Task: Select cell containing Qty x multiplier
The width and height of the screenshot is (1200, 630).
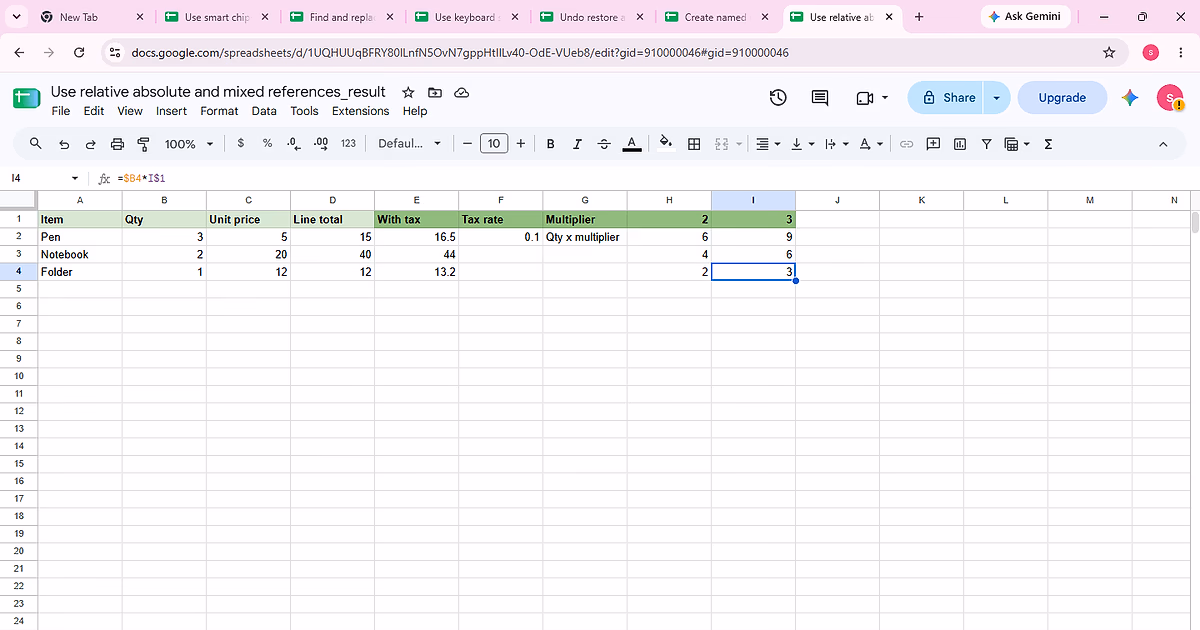Action: tap(585, 237)
